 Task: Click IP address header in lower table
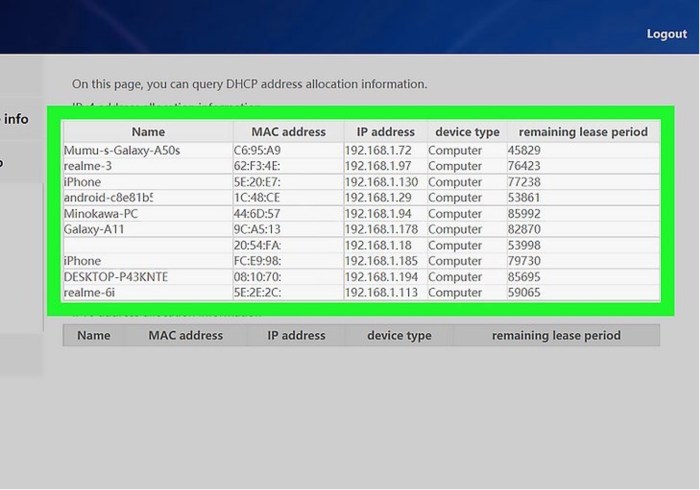pyautogui.click(x=296, y=336)
